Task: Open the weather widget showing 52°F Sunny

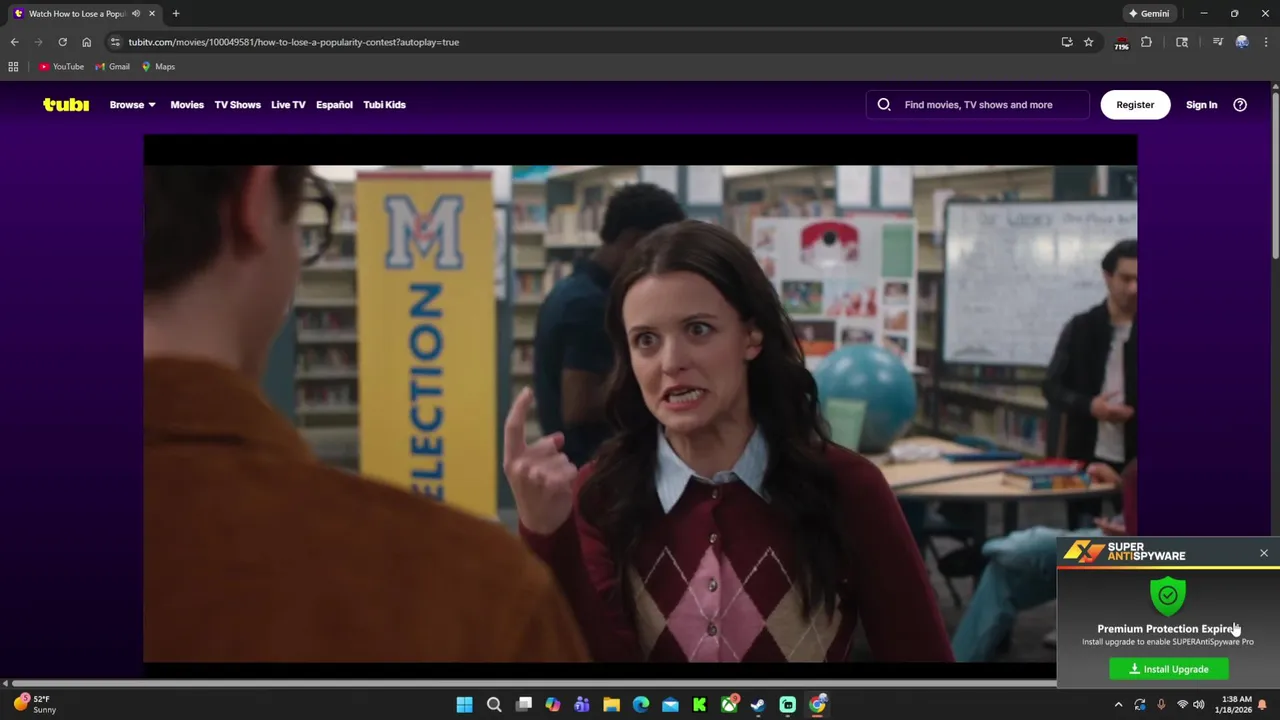Action: pyautogui.click(x=35, y=704)
